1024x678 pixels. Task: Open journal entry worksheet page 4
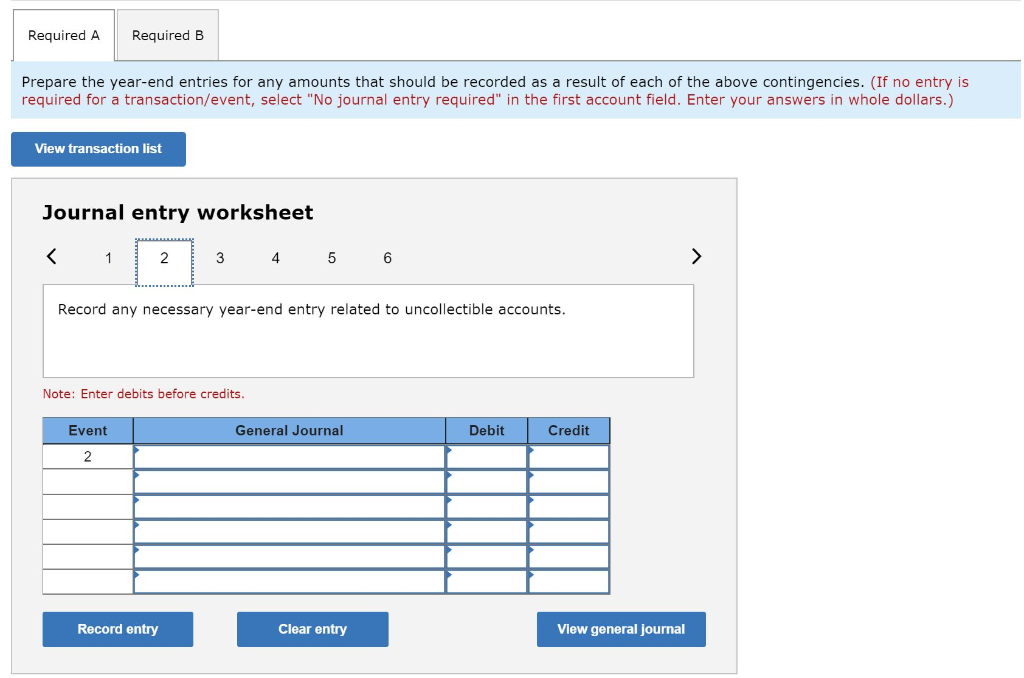tap(276, 258)
